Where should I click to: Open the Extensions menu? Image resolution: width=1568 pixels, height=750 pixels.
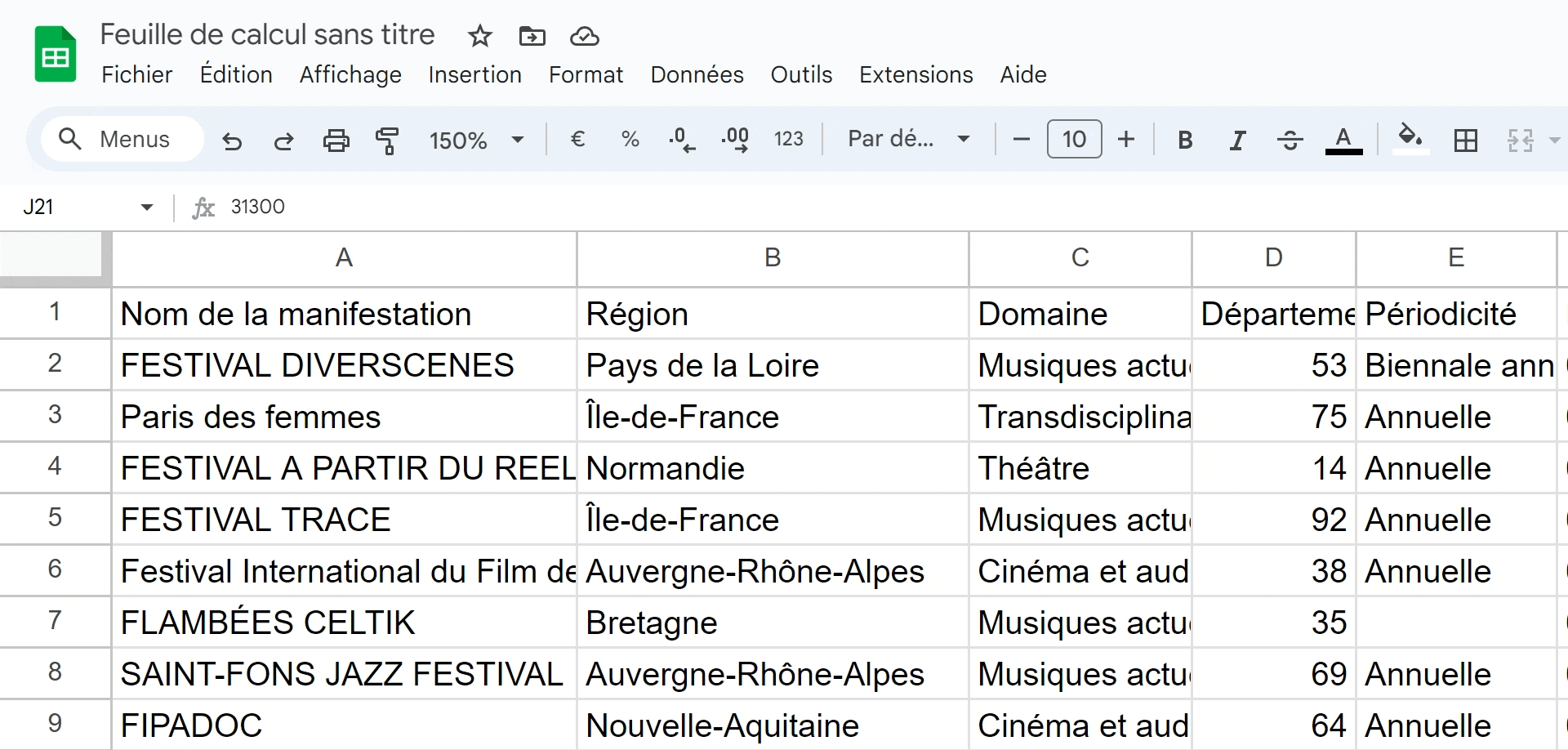point(915,74)
